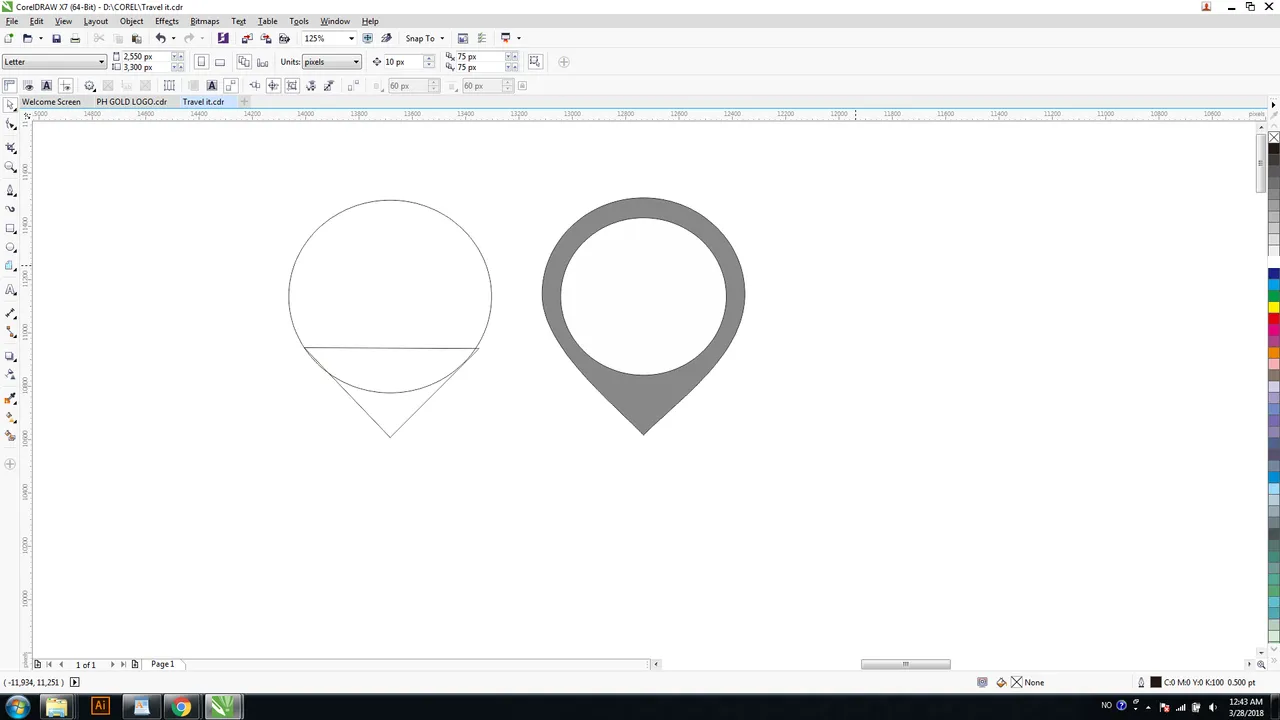The image size is (1280, 720).
Task: Select Portrait page orientation
Action: click(x=201, y=62)
